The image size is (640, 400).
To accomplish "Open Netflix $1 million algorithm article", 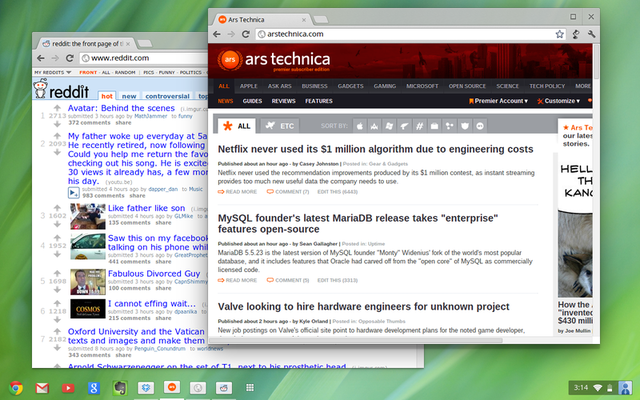I will 376,149.
